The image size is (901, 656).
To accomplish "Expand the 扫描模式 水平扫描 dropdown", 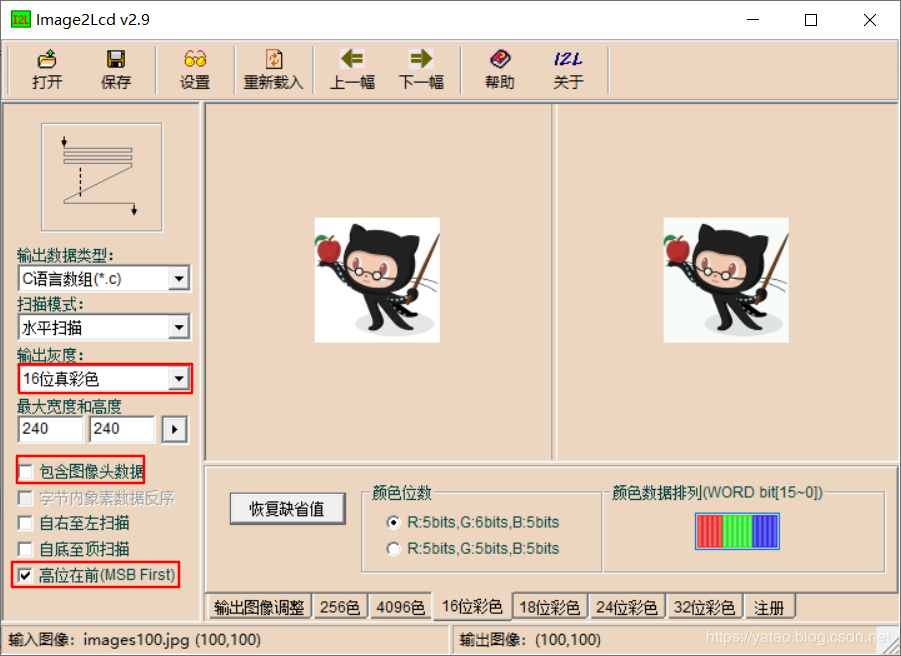I will point(179,327).
